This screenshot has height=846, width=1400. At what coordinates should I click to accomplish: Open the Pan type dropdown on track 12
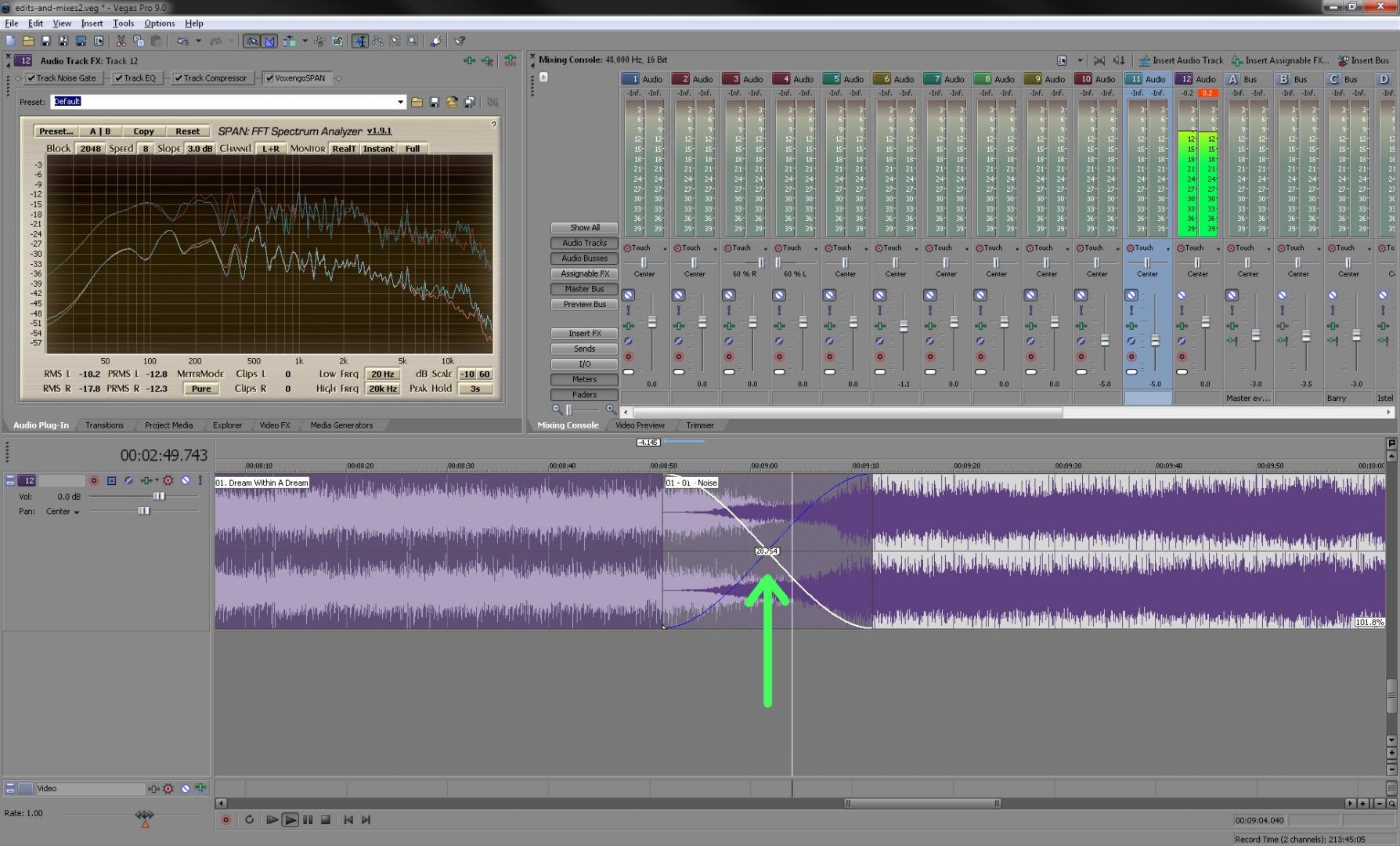coord(77,512)
